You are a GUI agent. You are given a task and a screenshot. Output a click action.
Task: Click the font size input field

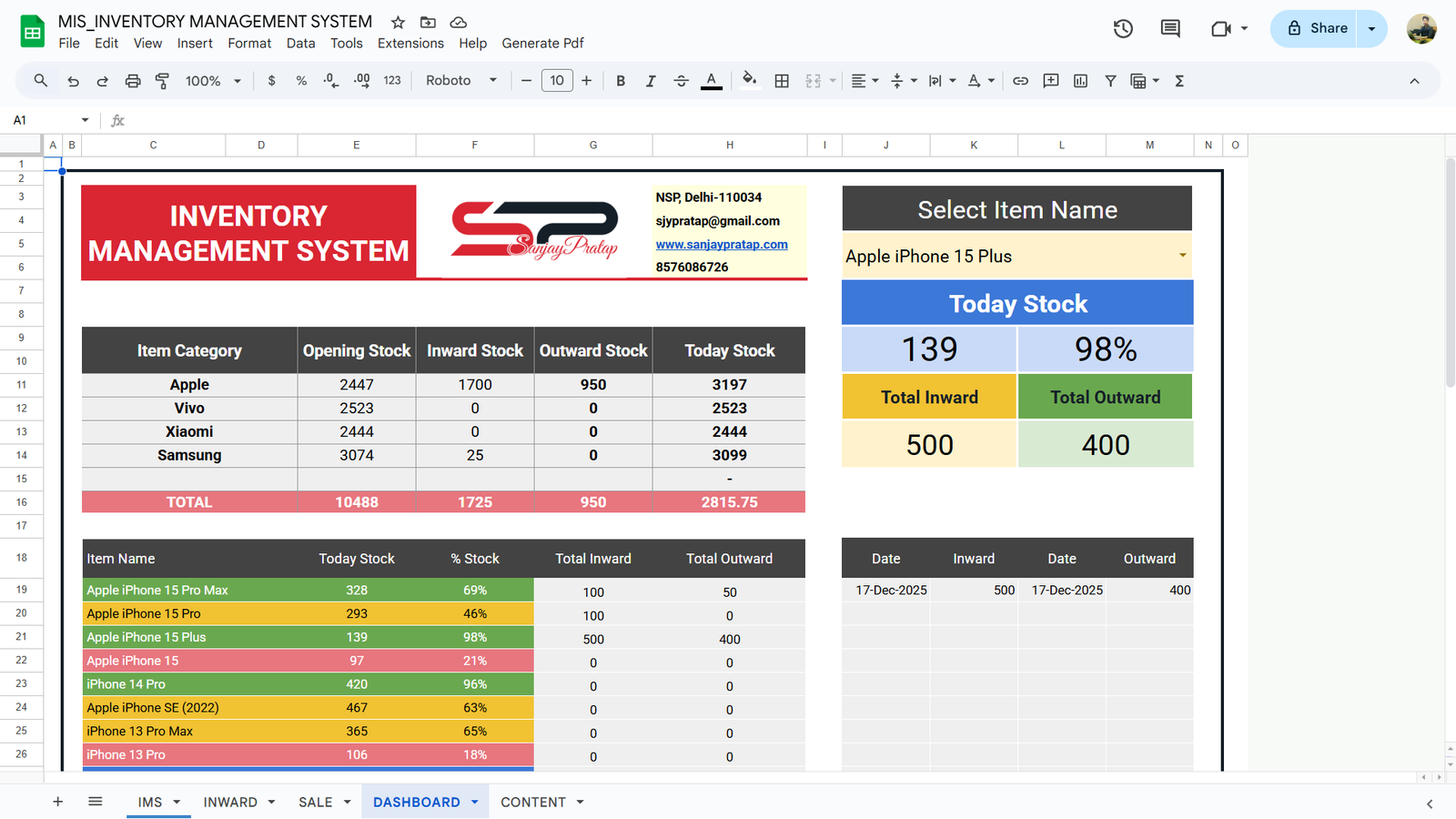click(x=557, y=81)
